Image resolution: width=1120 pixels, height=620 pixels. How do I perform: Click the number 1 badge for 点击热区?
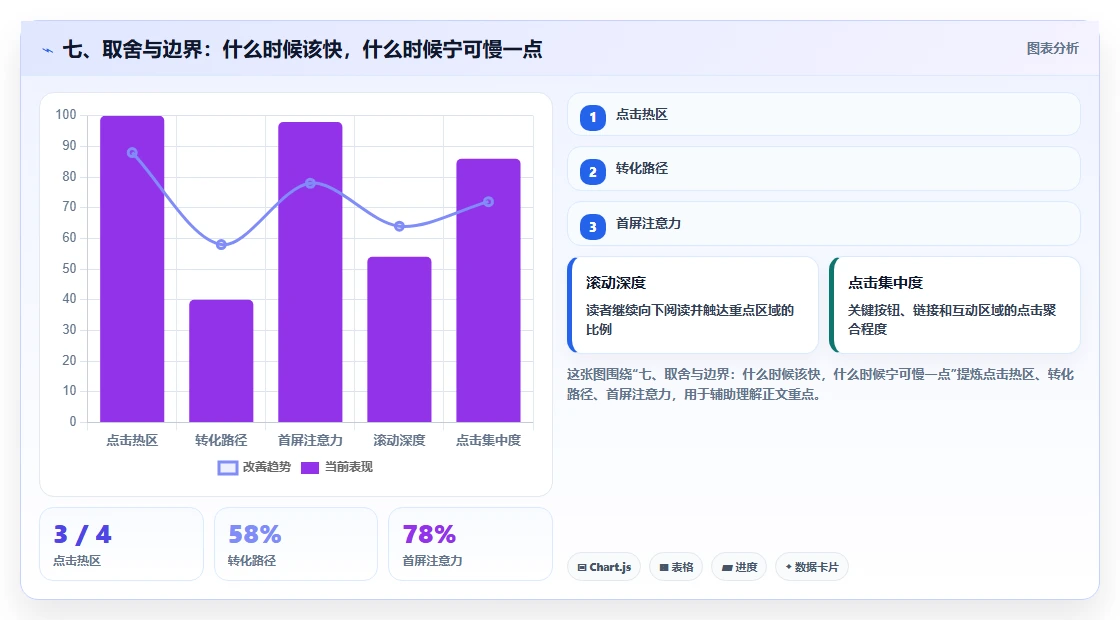tap(592, 117)
